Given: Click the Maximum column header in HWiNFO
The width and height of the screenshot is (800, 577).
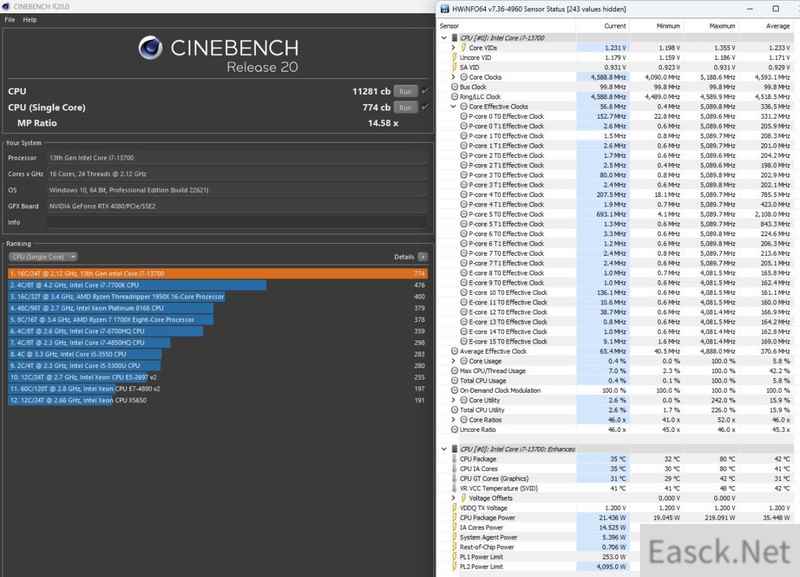Looking at the screenshot, I should [x=722, y=26].
